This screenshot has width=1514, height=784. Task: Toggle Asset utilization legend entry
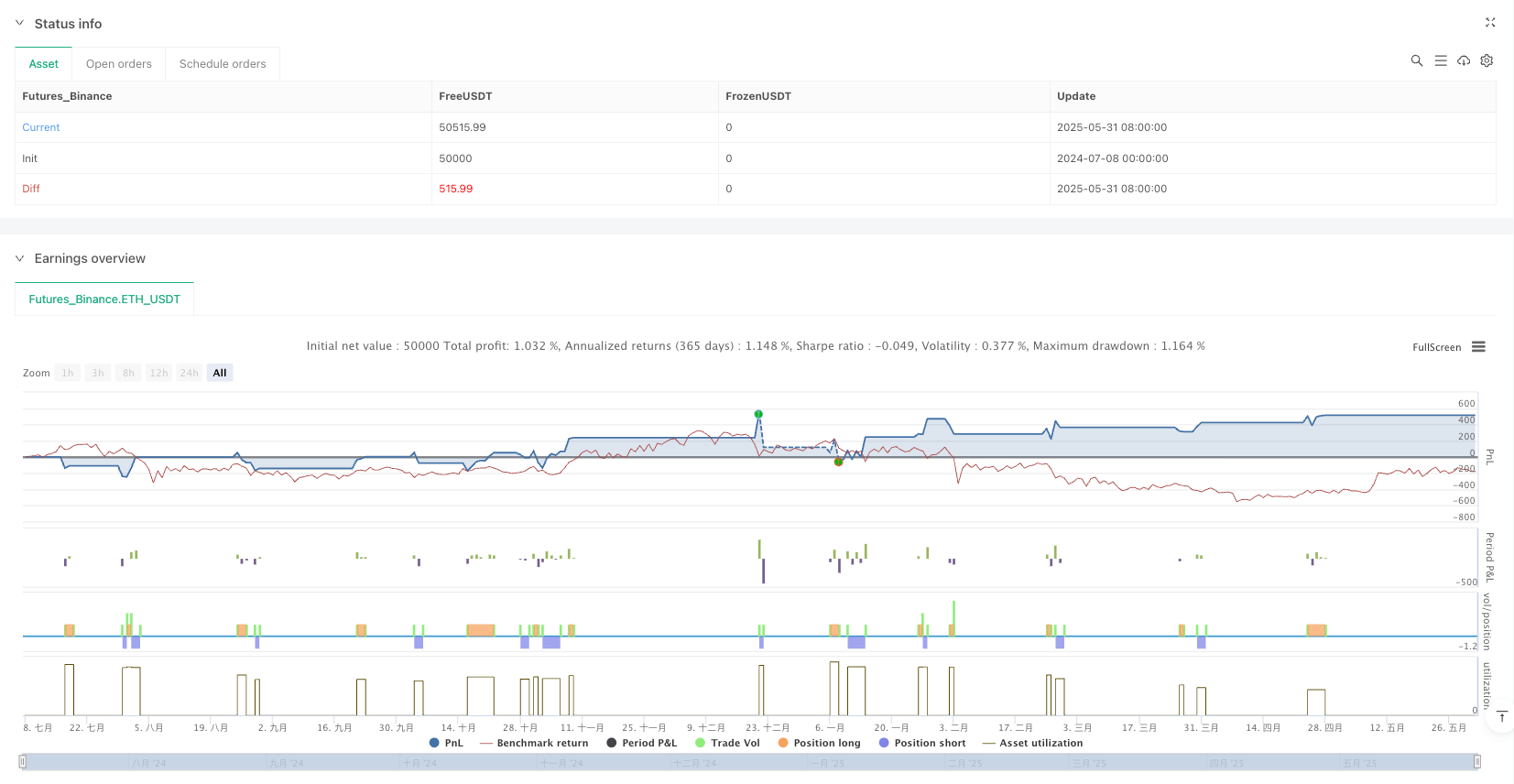point(1032,743)
